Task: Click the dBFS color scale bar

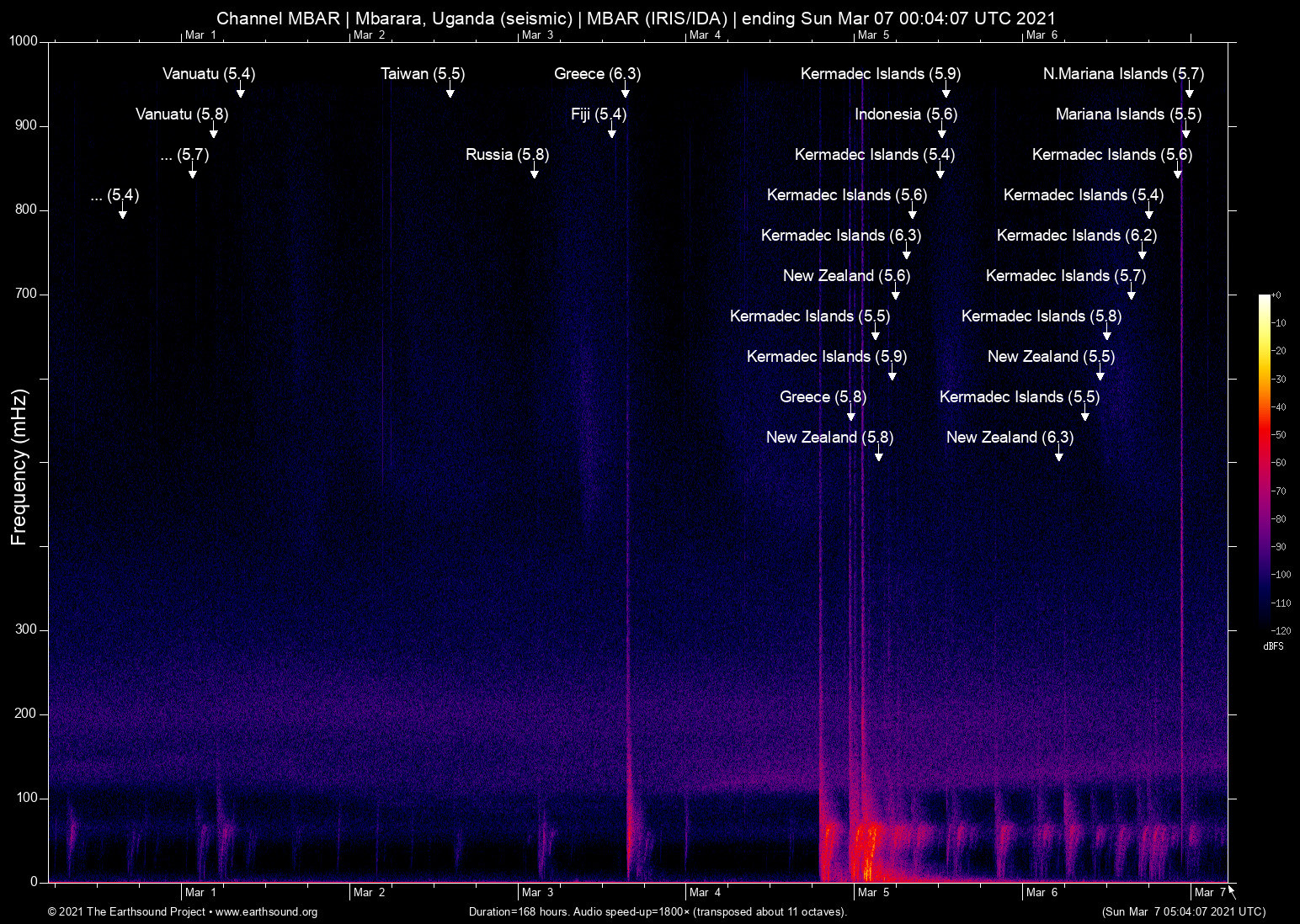Action: [1265, 462]
